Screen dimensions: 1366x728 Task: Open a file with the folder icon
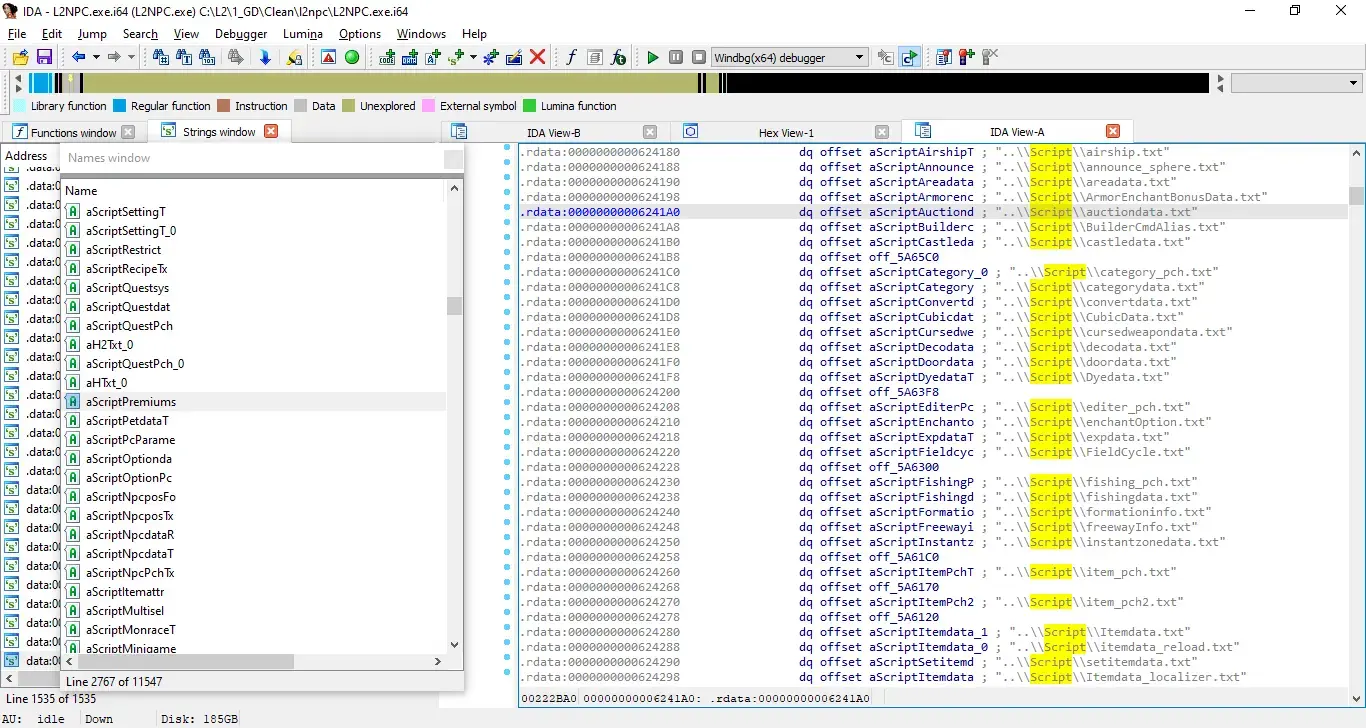click(x=20, y=57)
